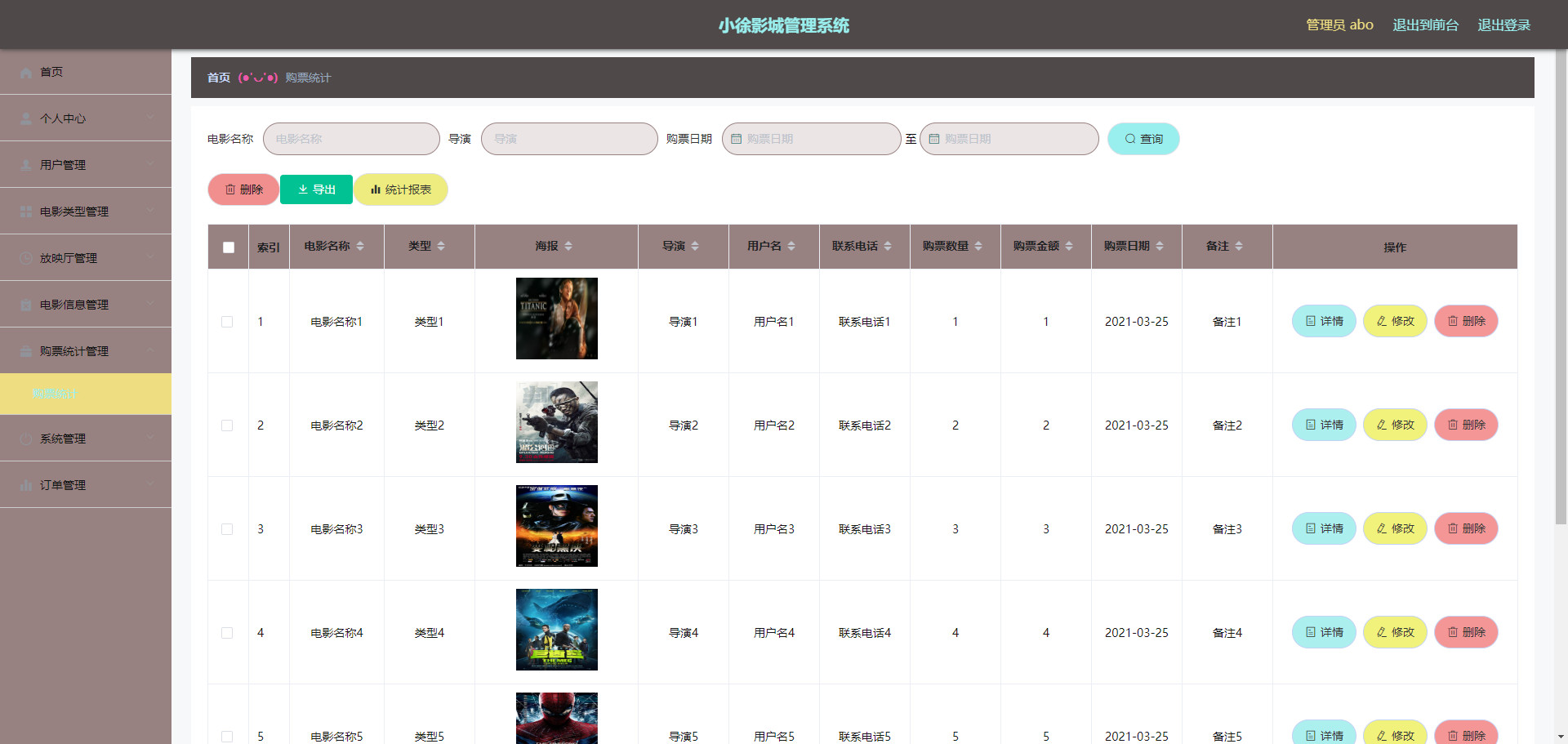
Task: Expand the 系统管理 menu arrow
Action: tap(150, 439)
